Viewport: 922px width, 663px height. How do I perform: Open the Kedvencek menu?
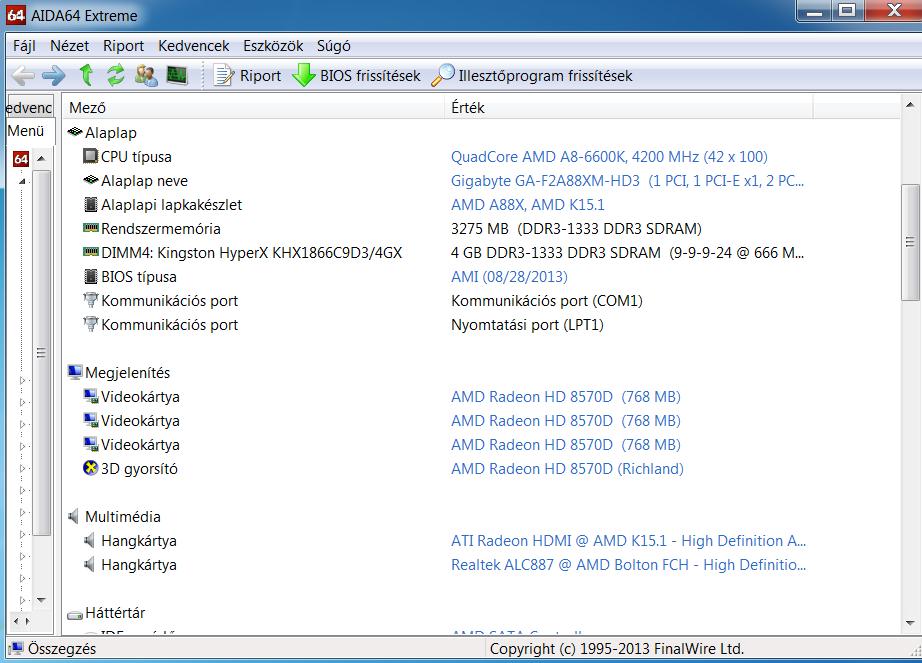coord(193,46)
